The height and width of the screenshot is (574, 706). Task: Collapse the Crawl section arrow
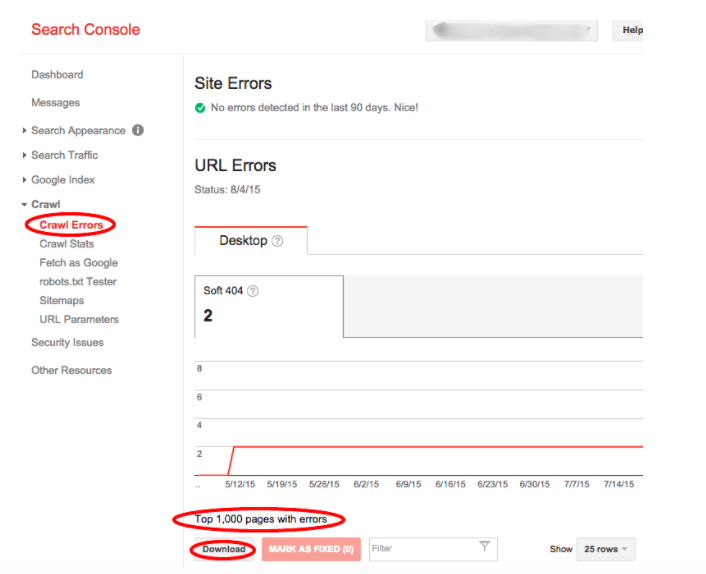tap(24, 205)
